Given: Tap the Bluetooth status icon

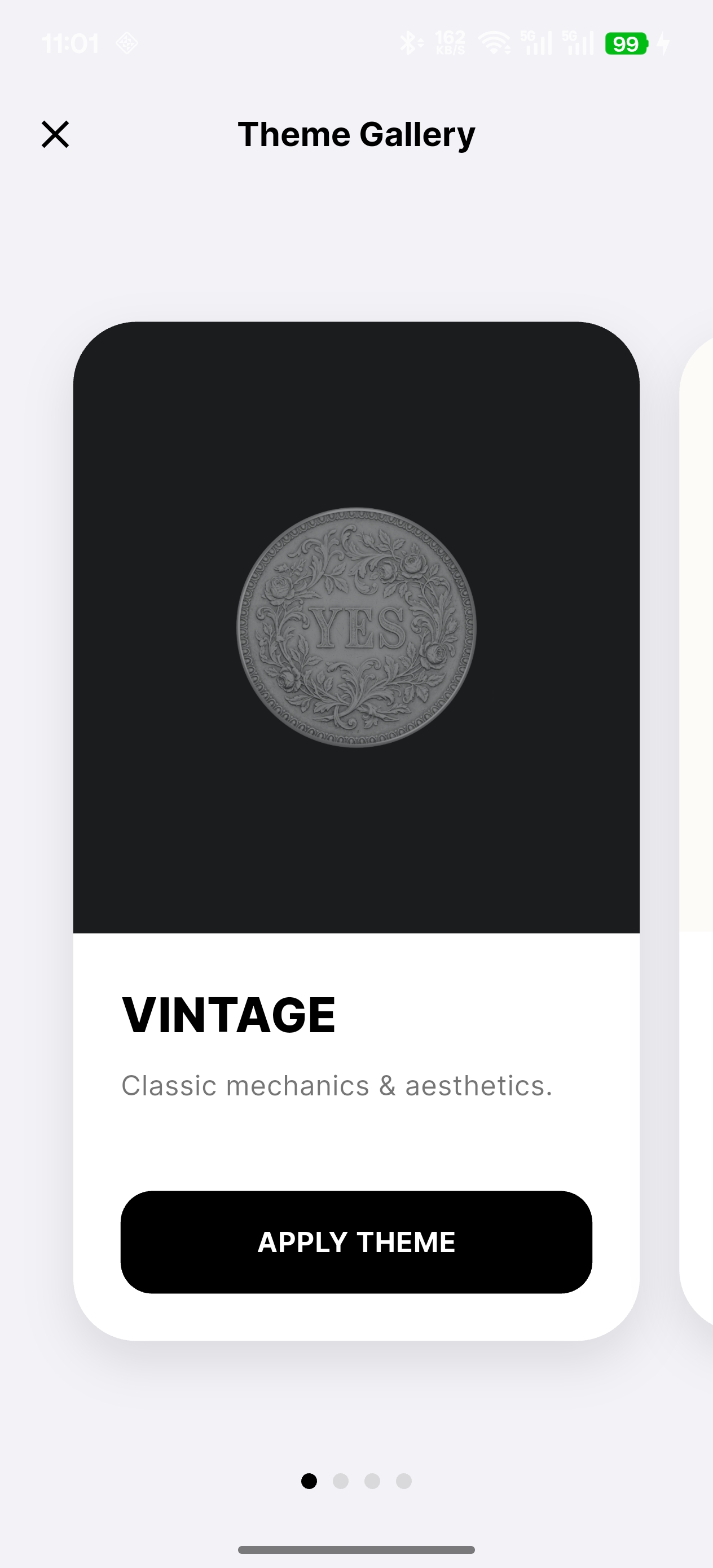Looking at the screenshot, I should (411, 43).
